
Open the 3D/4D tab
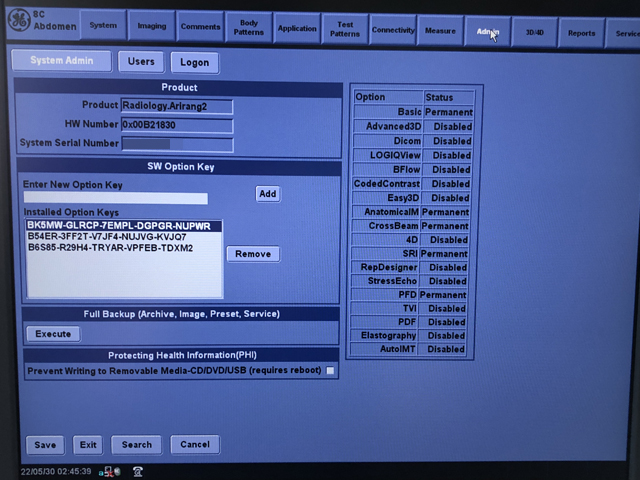(534, 32)
